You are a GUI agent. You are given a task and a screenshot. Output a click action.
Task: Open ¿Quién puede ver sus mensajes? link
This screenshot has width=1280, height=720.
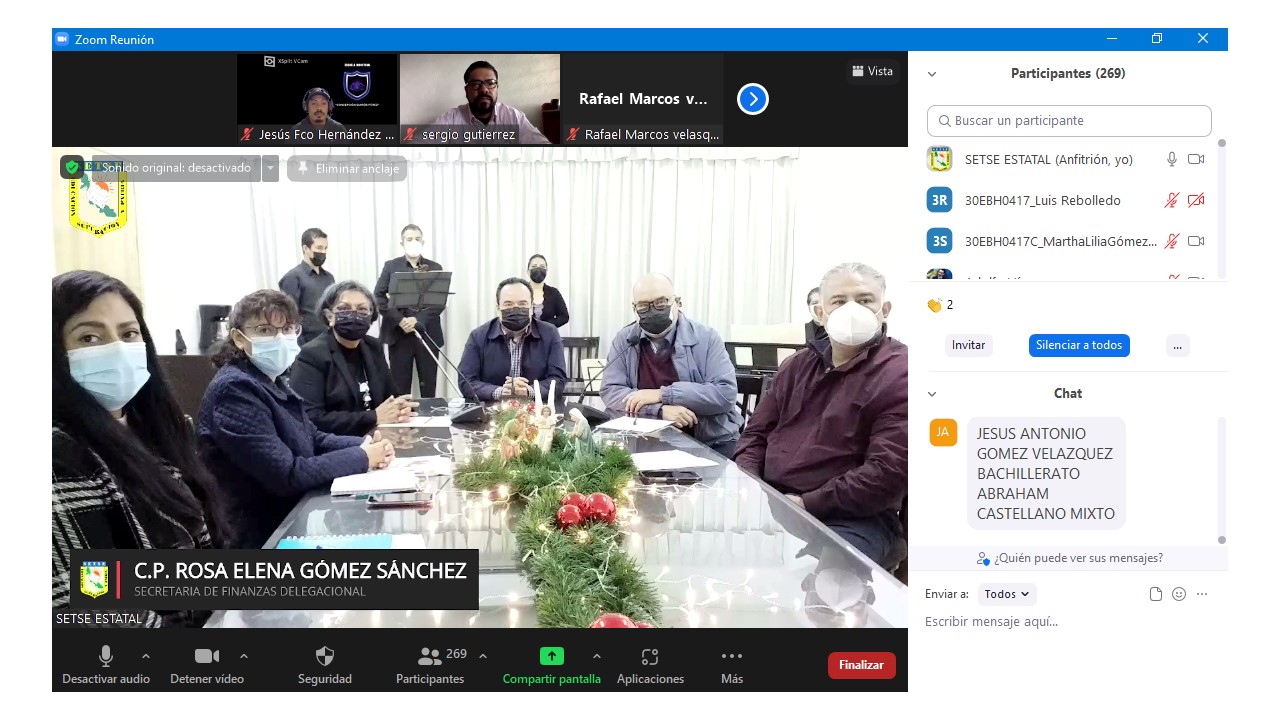tap(1069, 558)
